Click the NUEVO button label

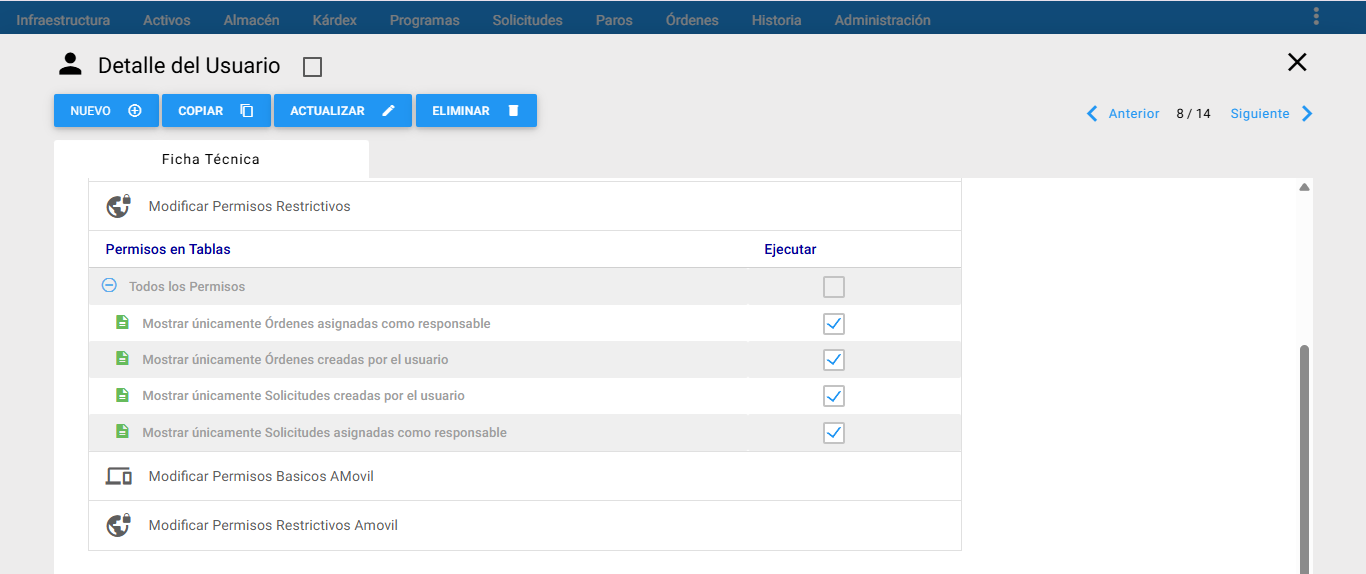point(90,111)
